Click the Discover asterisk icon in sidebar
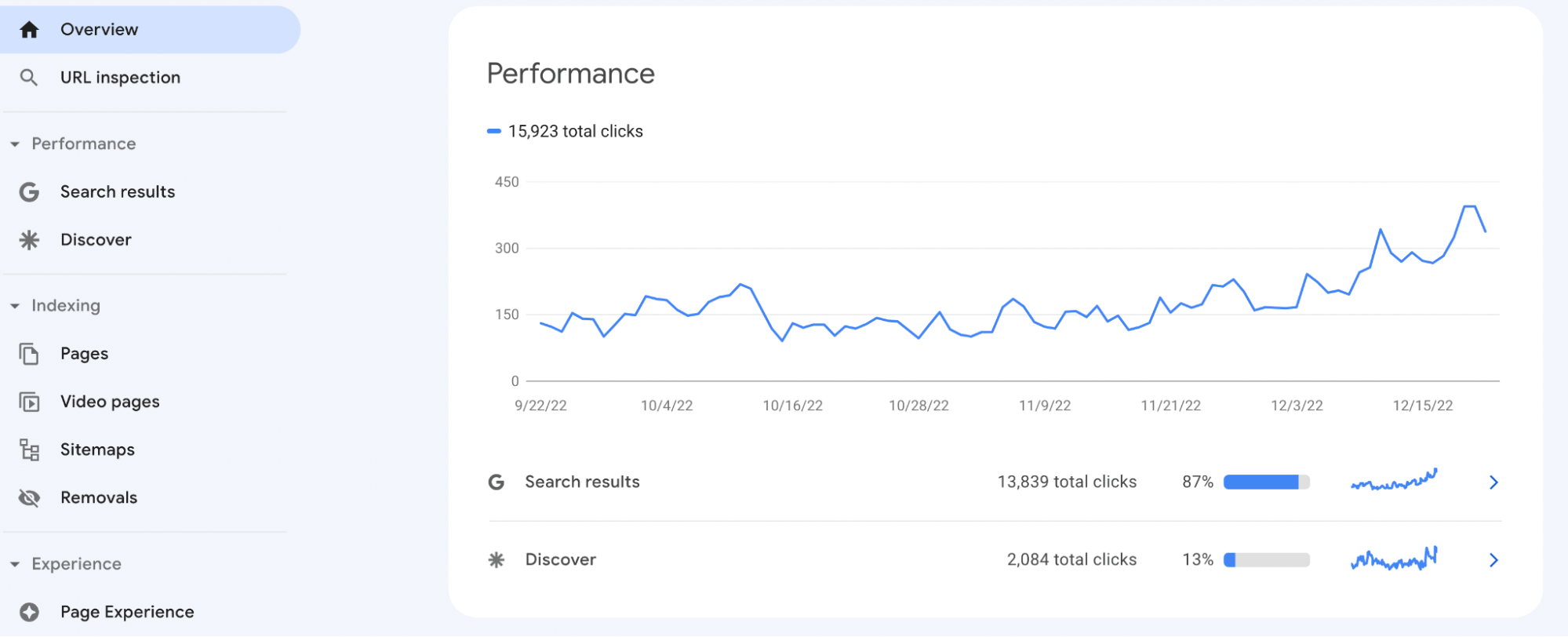 (x=29, y=240)
